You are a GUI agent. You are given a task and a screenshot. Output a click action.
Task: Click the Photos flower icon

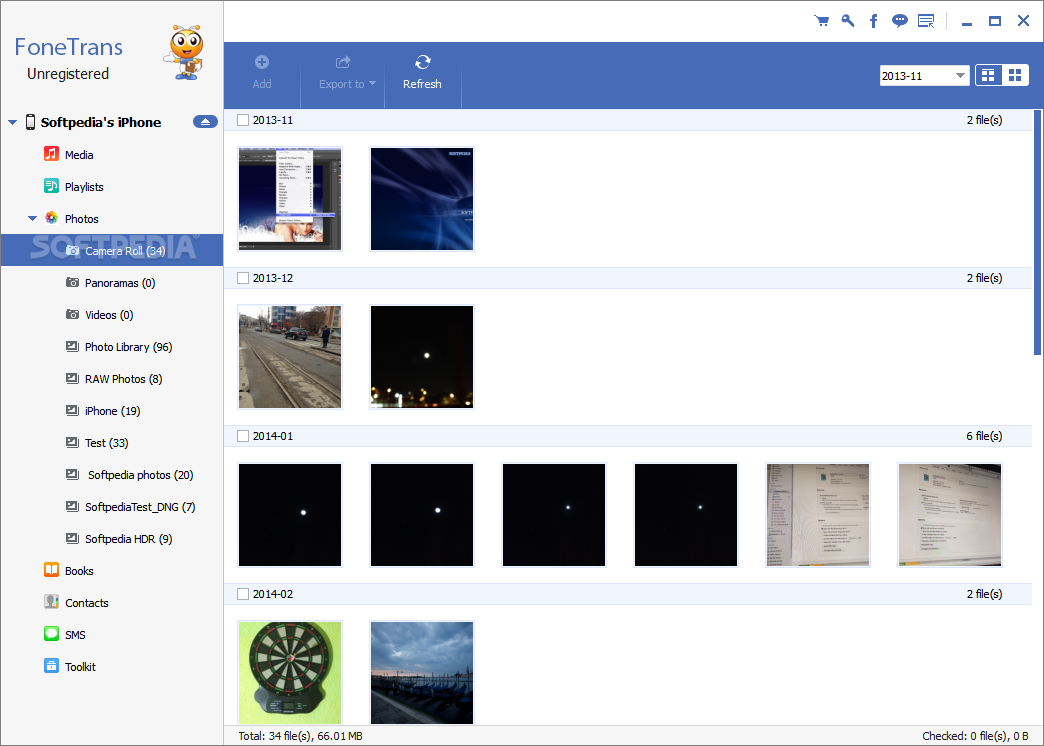[x=51, y=218]
